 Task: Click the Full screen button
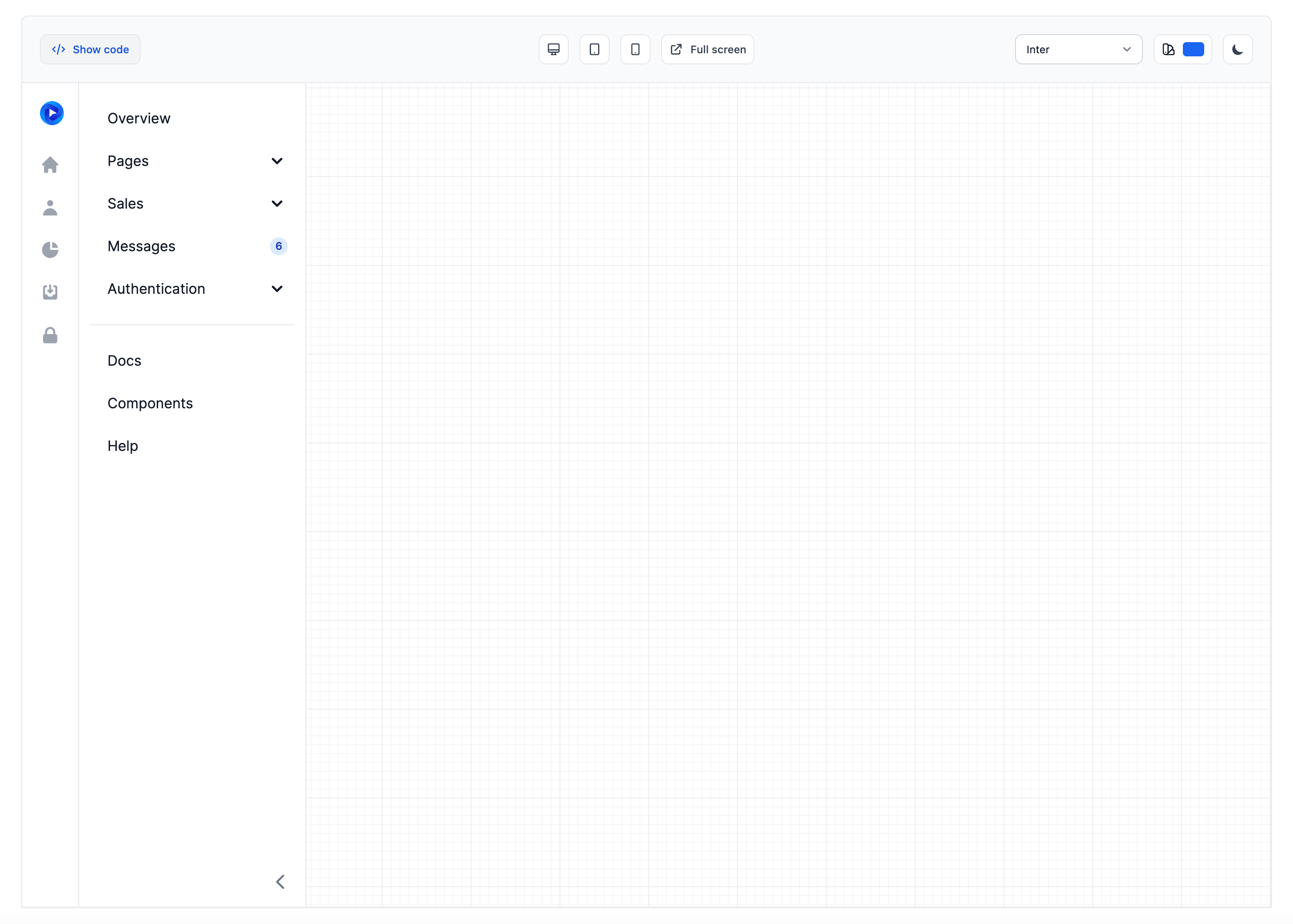pos(707,50)
